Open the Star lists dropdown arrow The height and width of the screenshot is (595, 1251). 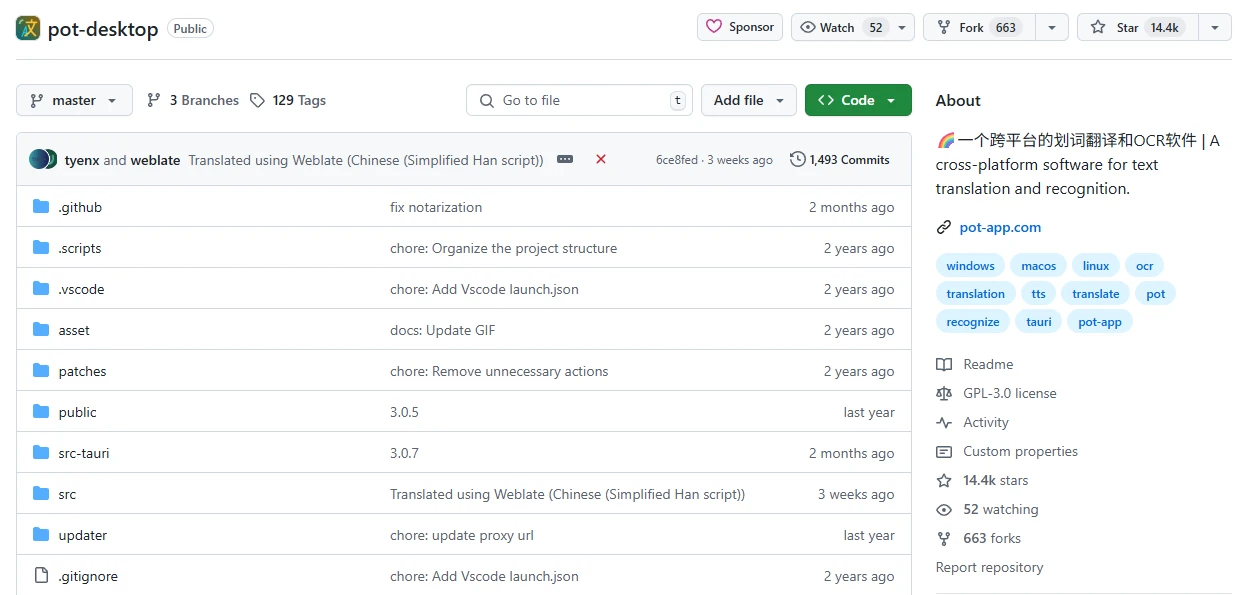click(1214, 27)
